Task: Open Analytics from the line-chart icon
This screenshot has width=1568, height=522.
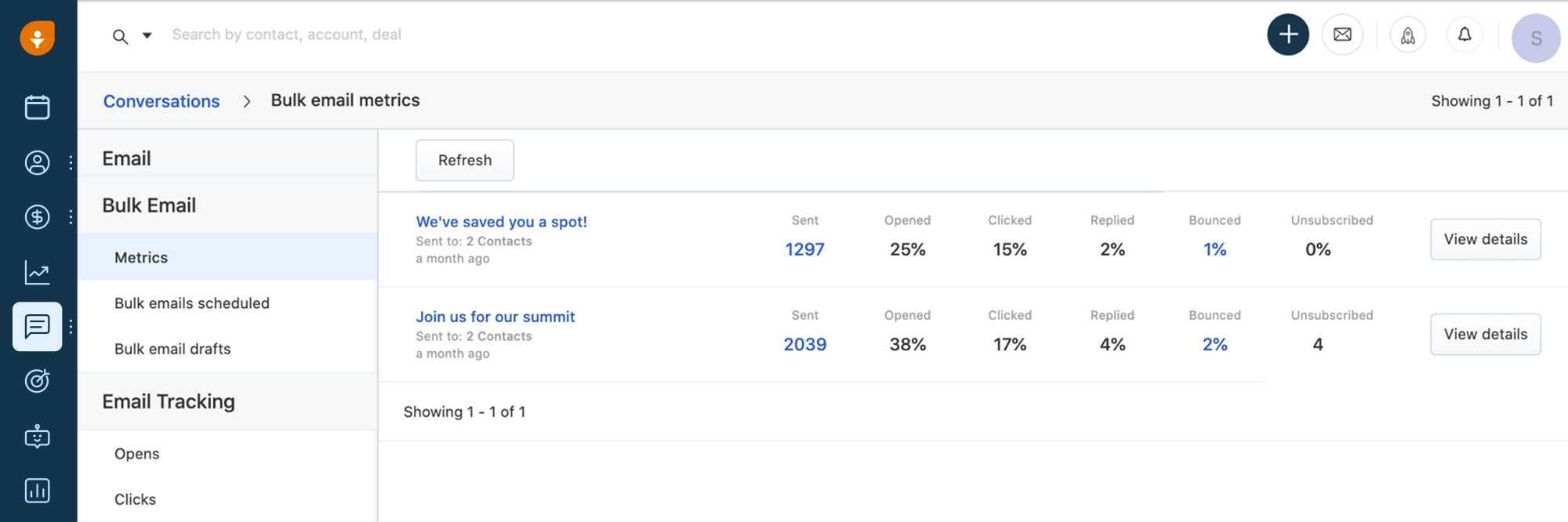Action: [38, 272]
